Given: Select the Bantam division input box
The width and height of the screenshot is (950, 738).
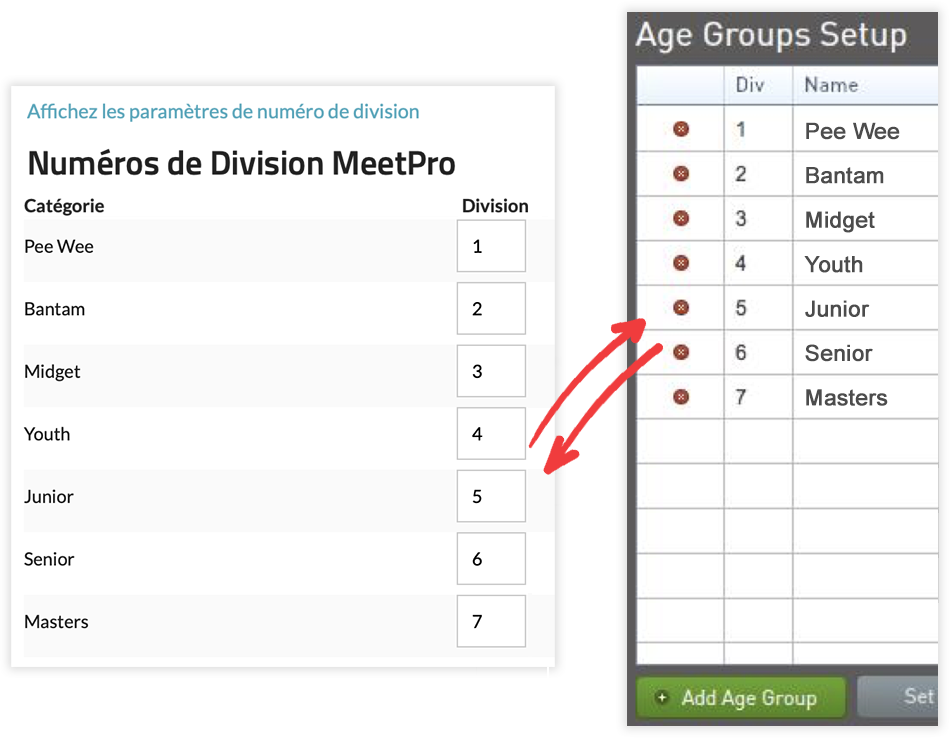Looking at the screenshot, I should (491, 308).
